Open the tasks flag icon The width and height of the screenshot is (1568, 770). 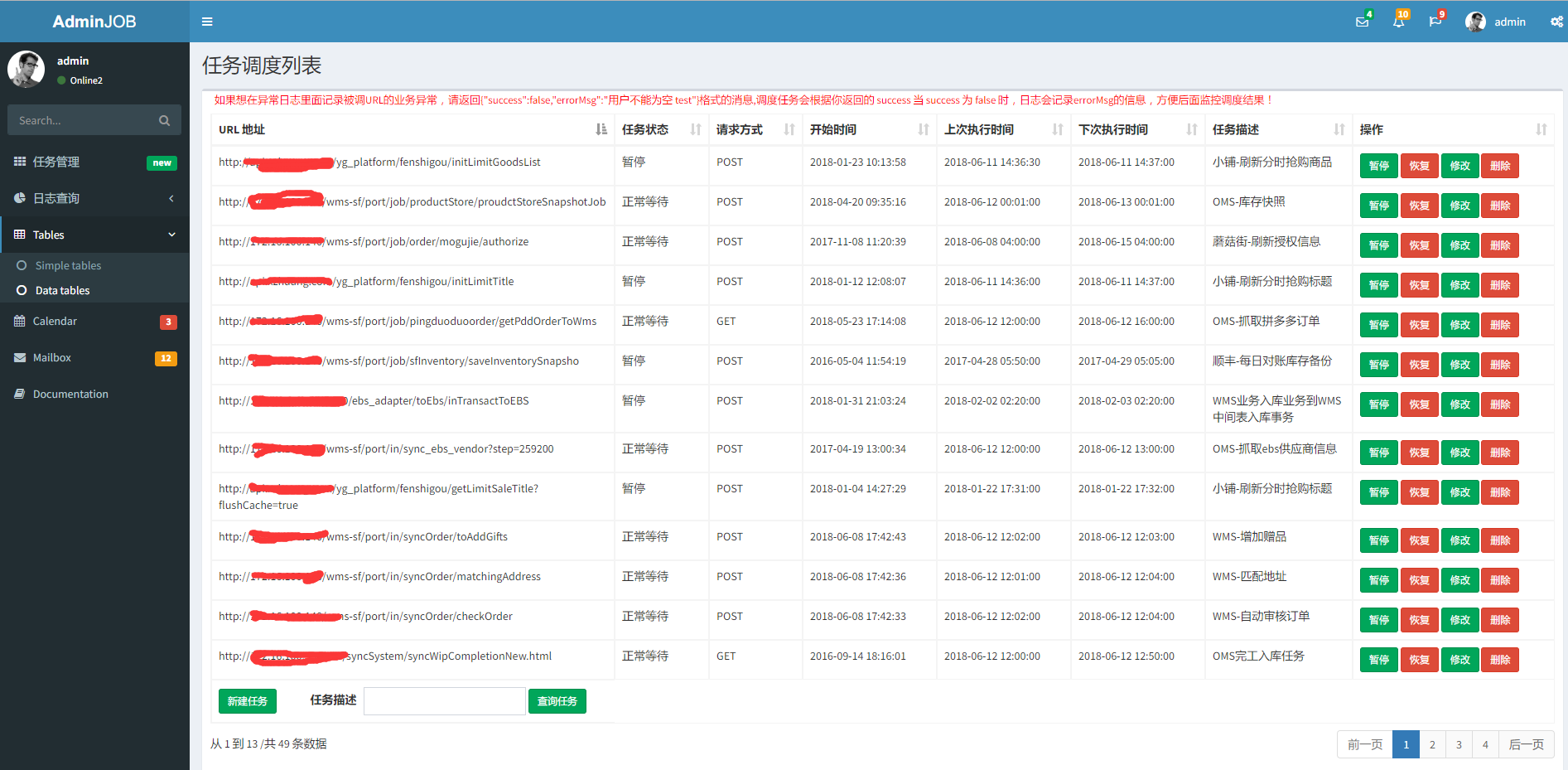1435,22
